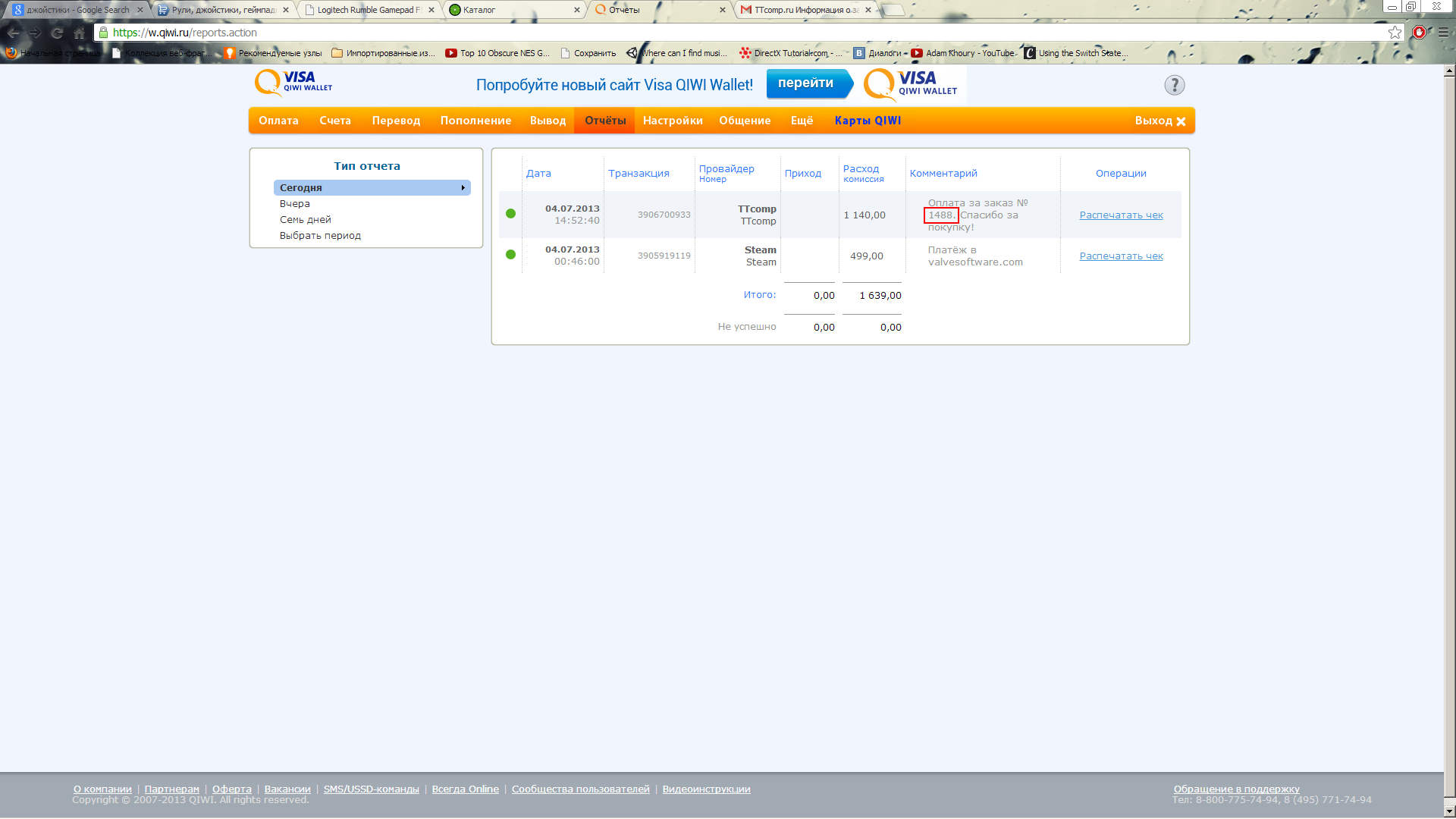Viewport: 1456px width, 819px height.
Task: Open the О компании footer link
Action: [102, 789]
